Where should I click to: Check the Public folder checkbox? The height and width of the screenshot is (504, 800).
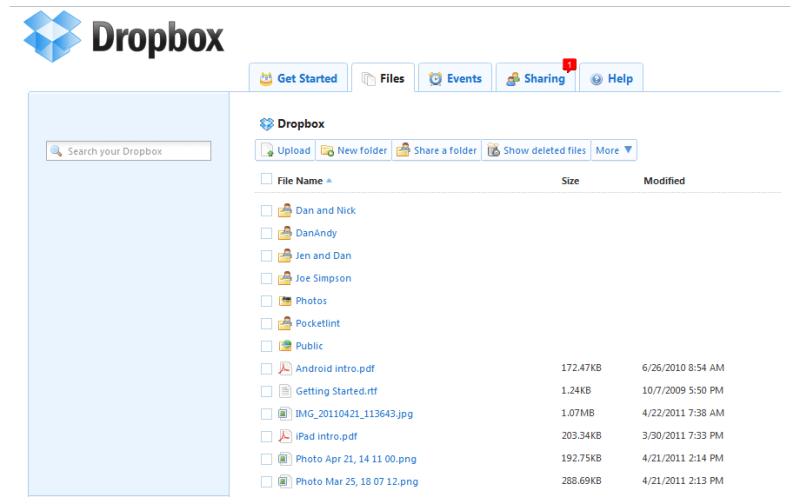click(266, 346)
